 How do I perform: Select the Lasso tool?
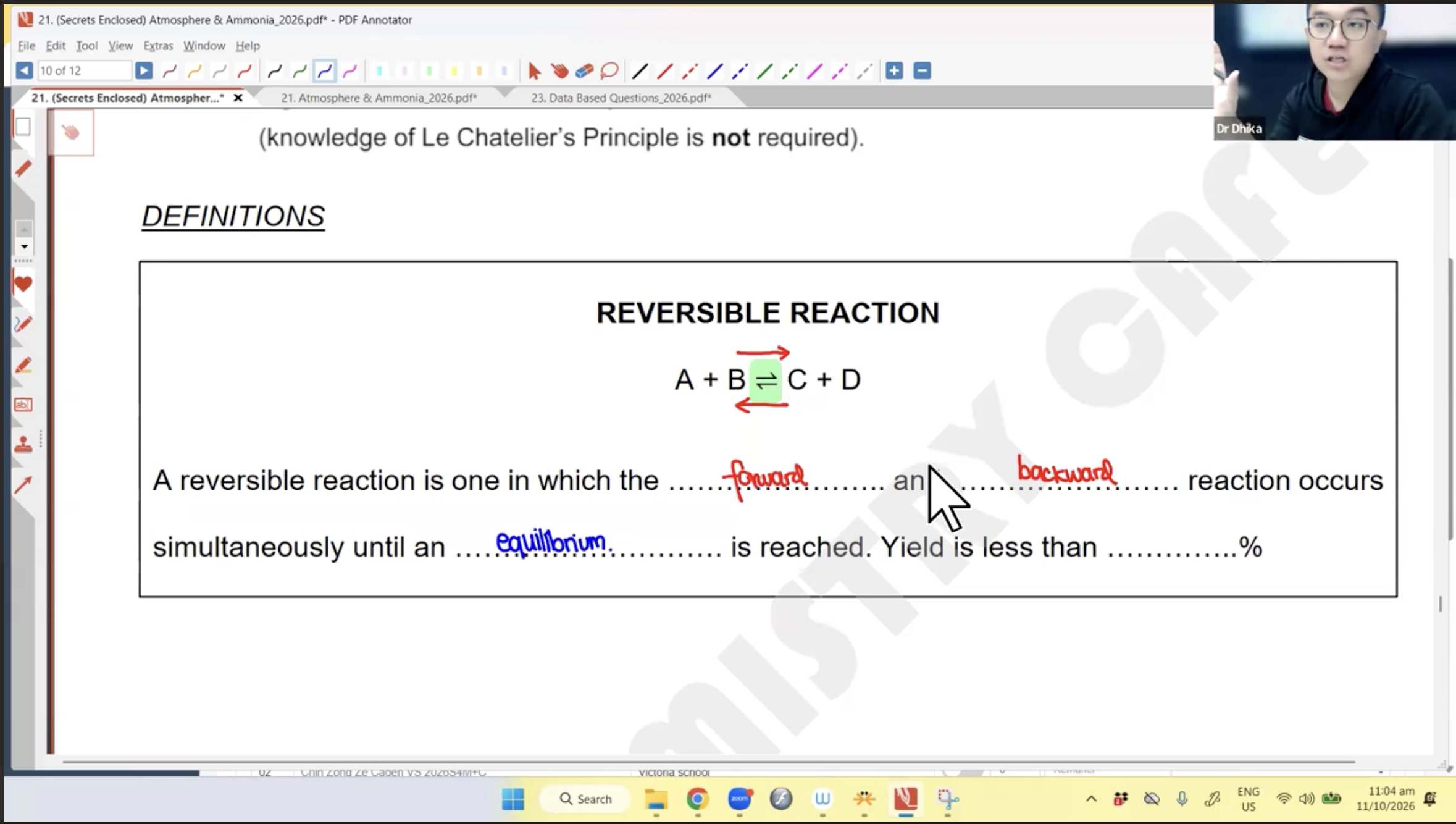[609, 71]
